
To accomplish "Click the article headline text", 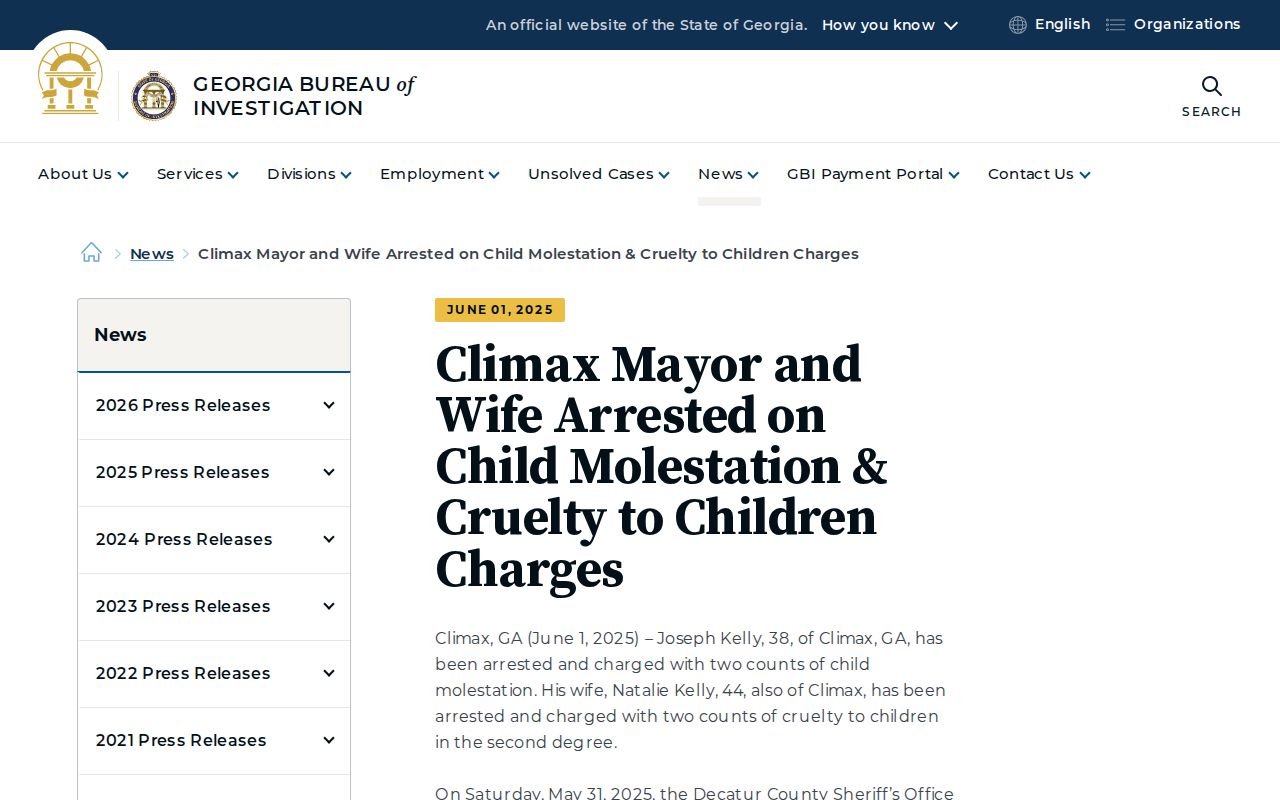I will [x=661, y=467].
